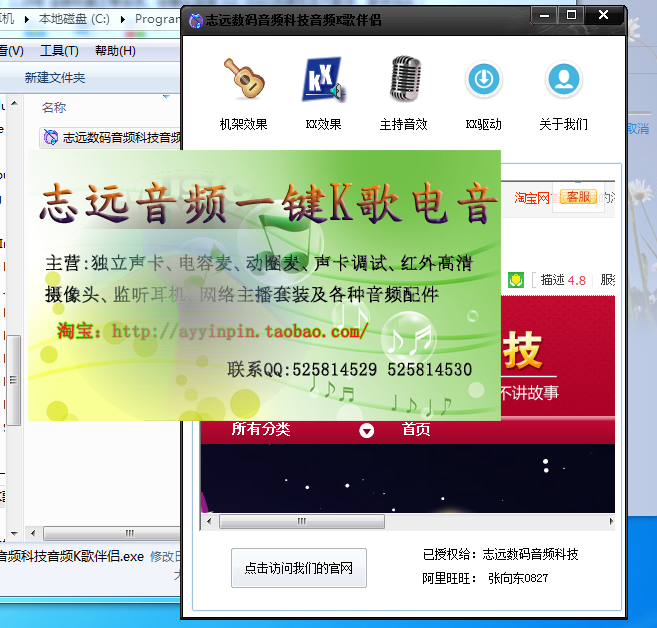The image size is (657, 628).
Task: Open the KX效果 icon
Action: [x=323, y=80]
